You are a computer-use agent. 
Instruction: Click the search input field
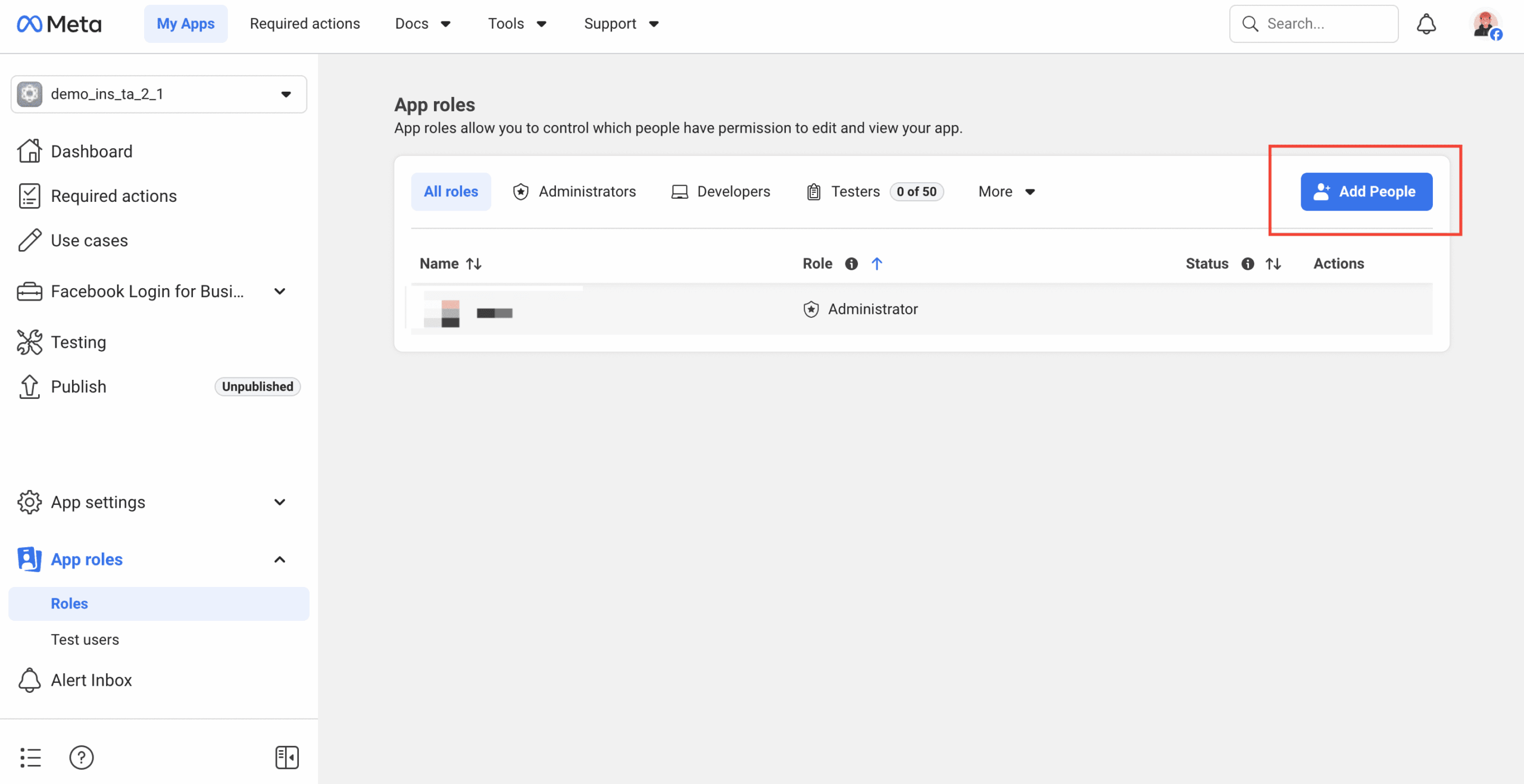[x=1314, y=23]
